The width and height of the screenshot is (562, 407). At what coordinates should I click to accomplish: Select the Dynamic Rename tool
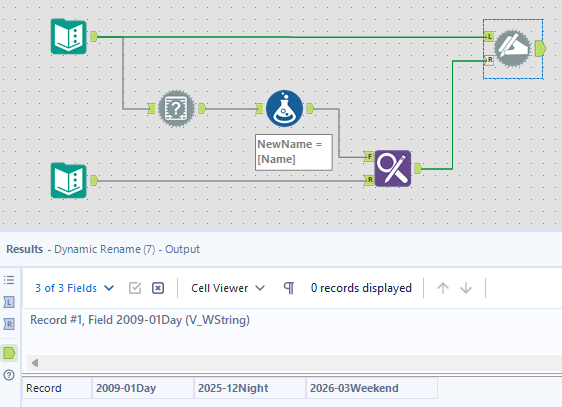[x=513, y=49]
